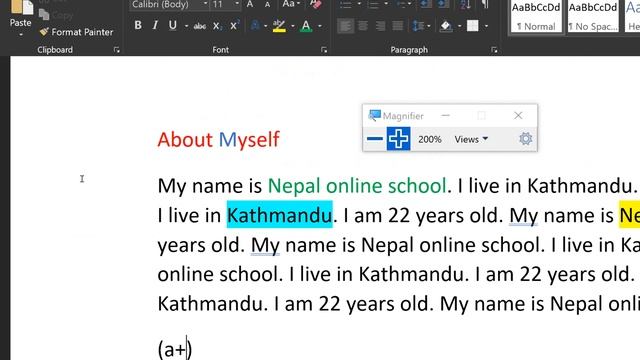Minimize the Magnifier window

tap(445, 116)
